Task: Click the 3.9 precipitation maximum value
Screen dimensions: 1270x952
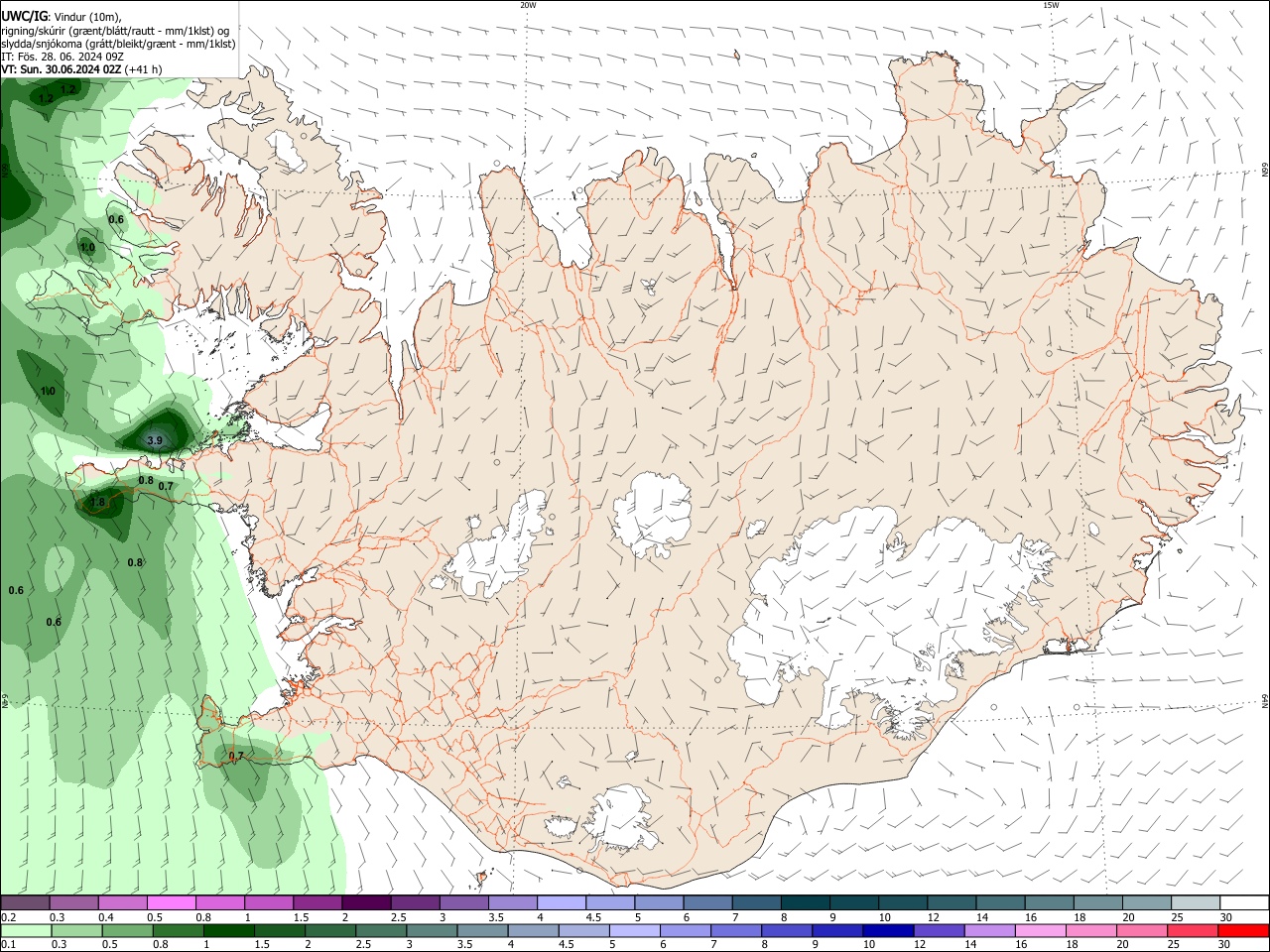Action: [155, 440]
